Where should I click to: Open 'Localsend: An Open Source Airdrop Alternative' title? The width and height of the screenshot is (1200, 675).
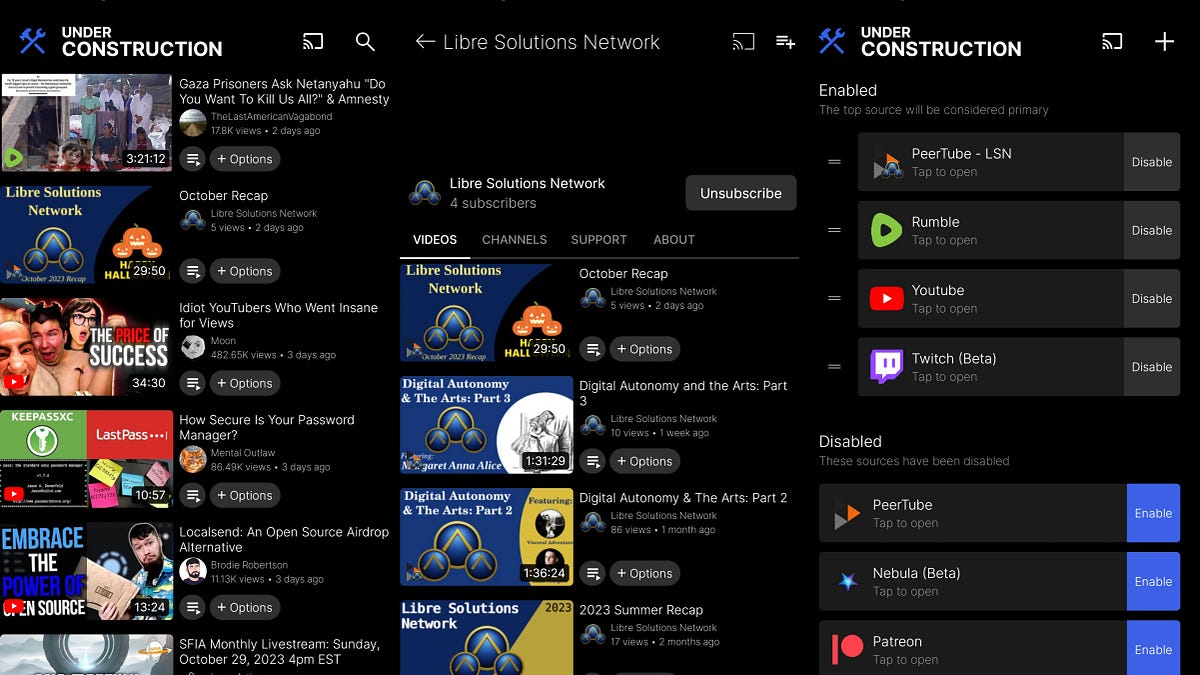(284, 540)
